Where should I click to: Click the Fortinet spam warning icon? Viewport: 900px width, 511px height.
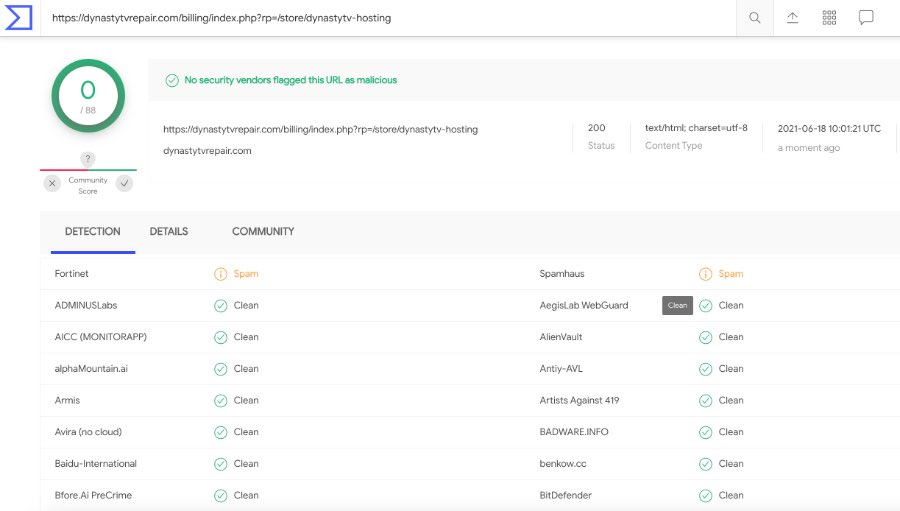coord(220,274)
